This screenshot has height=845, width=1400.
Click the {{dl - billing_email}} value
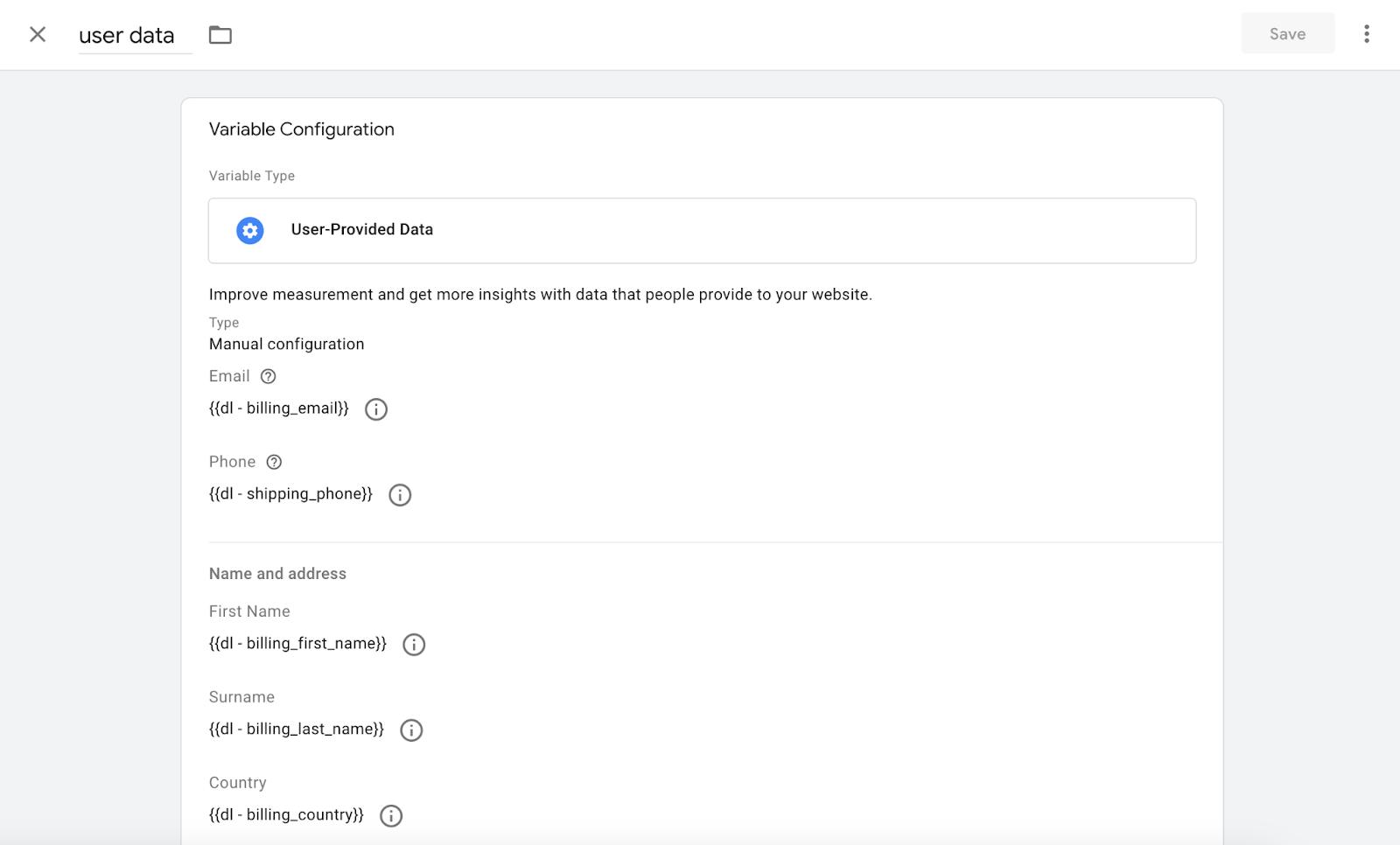click(278, 409)
